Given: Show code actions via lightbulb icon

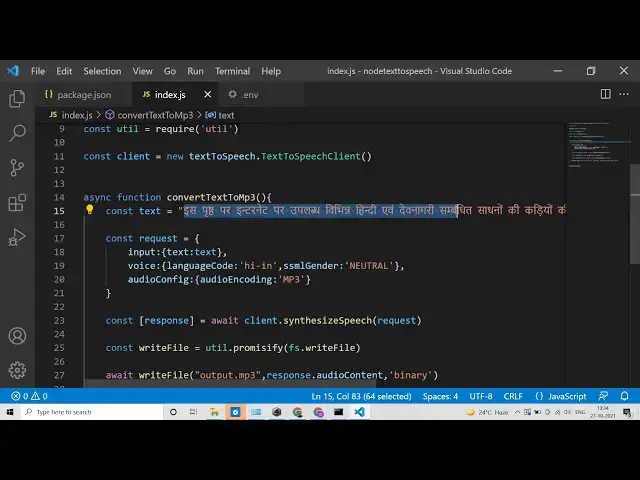Looking at the screenshot, I should (90, 210).
